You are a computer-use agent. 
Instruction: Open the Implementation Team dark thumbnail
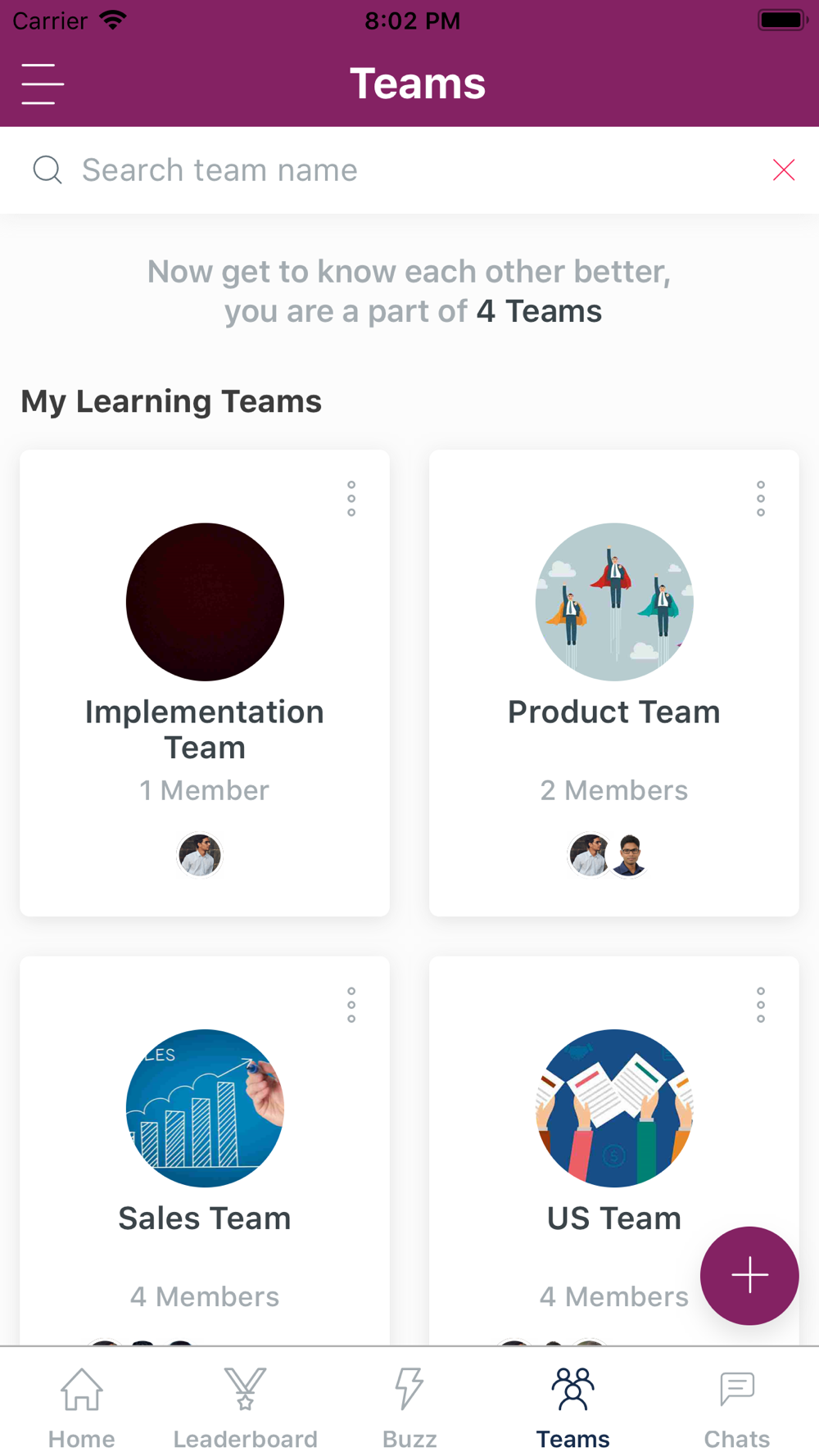(205, 602)
